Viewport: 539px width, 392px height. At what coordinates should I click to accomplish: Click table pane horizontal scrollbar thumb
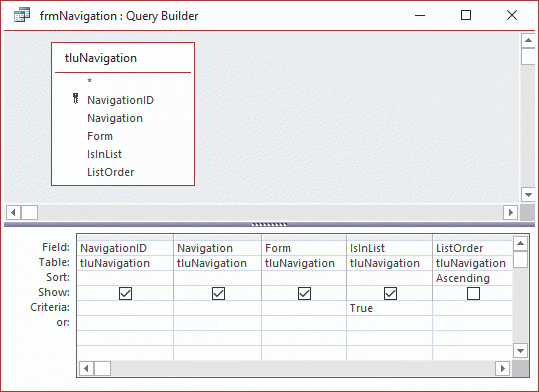(x=30, y=213)
